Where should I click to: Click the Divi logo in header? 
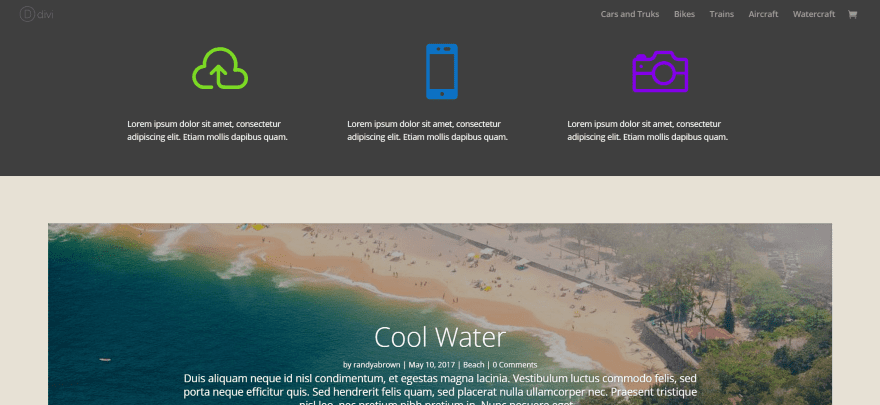click(x=36, y=14)
